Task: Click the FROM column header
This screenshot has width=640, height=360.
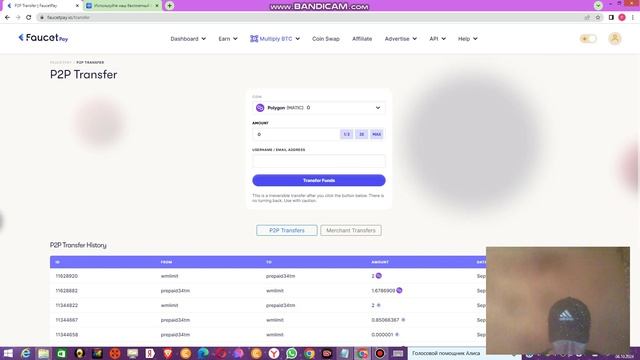Action: [166, 262]
